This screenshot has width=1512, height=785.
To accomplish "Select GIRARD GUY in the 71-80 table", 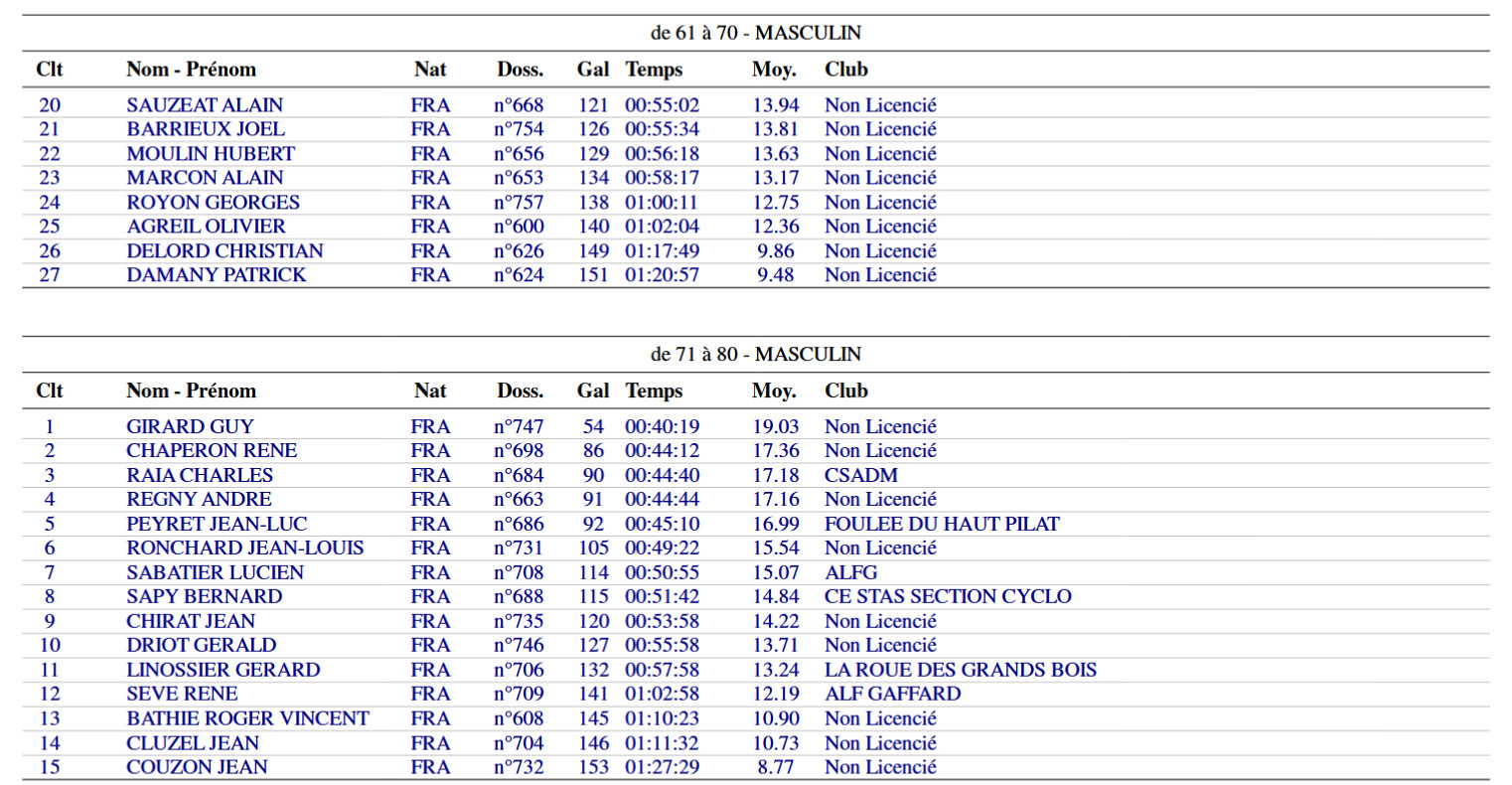I will click(190, 427).
